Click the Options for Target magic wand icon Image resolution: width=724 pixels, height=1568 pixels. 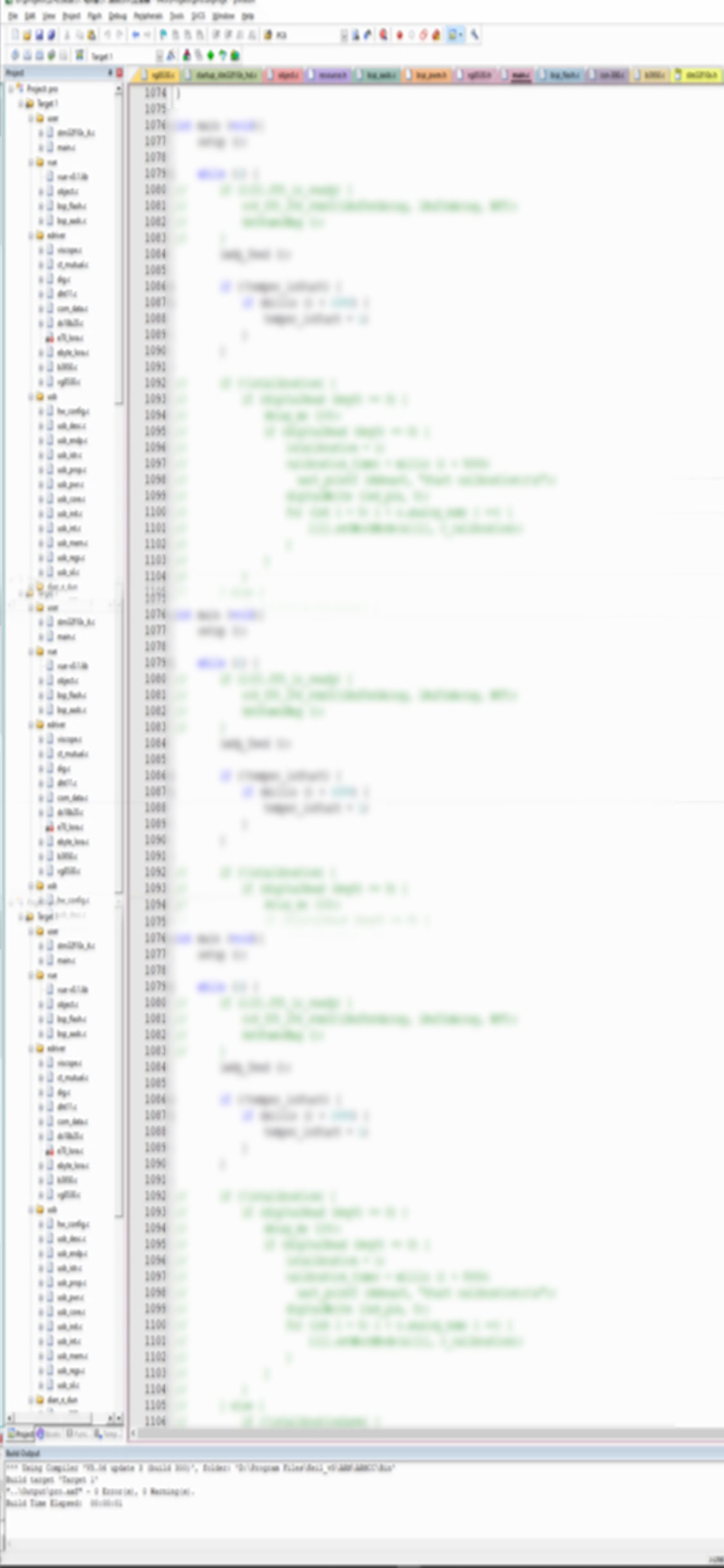[171, 56]
